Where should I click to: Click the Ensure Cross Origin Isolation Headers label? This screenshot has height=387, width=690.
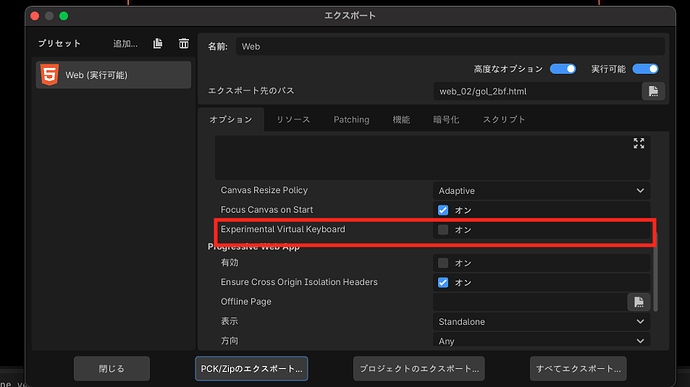[299, 282]
